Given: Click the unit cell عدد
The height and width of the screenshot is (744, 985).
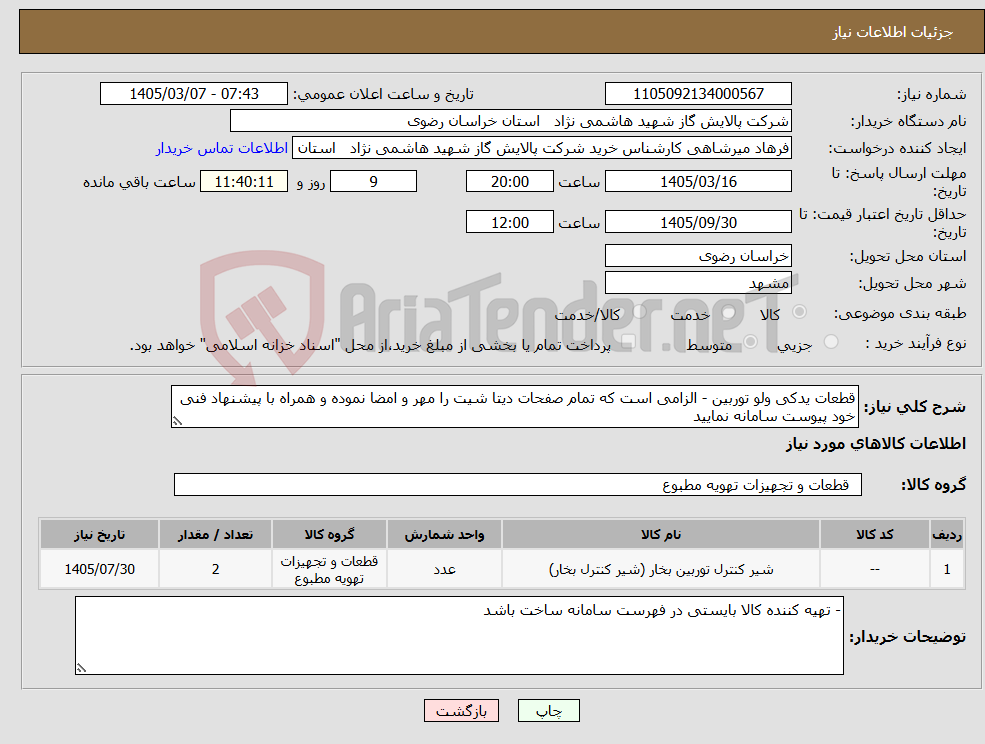Looking at the screenshot, I should pyautogui.click(x=444, y=569).
